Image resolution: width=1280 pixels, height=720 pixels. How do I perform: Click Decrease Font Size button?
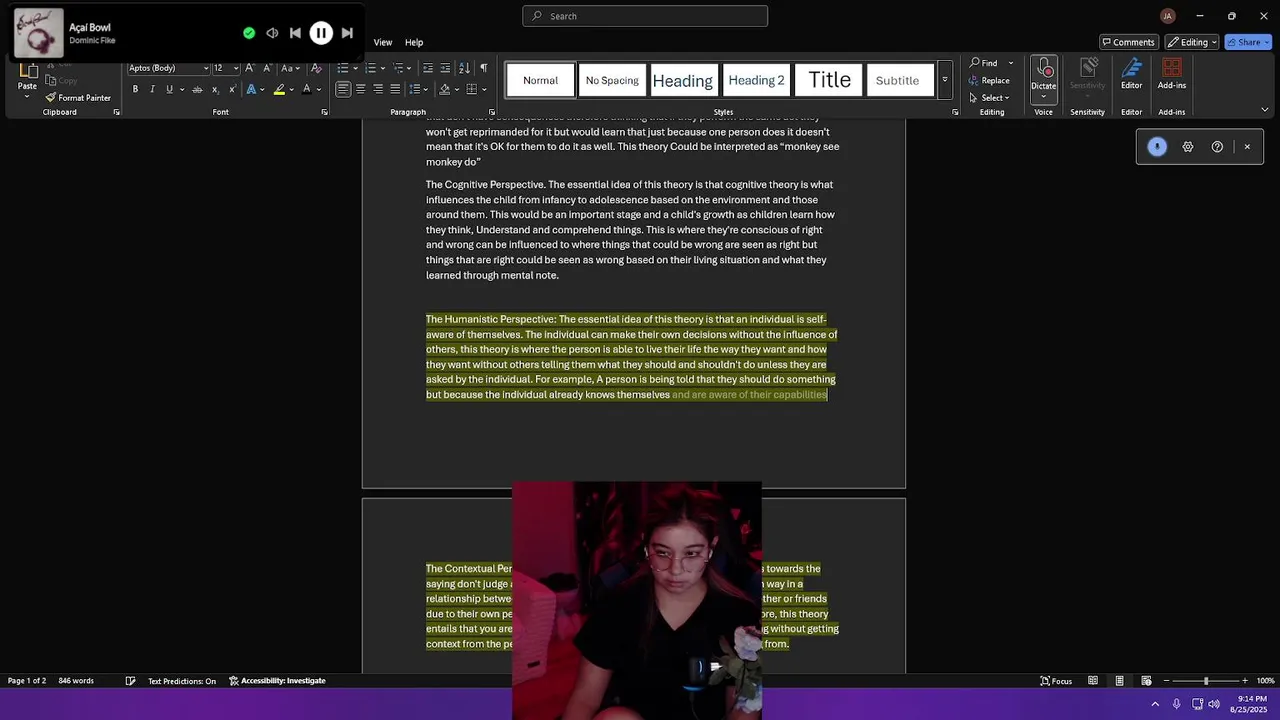pos(266,68)
